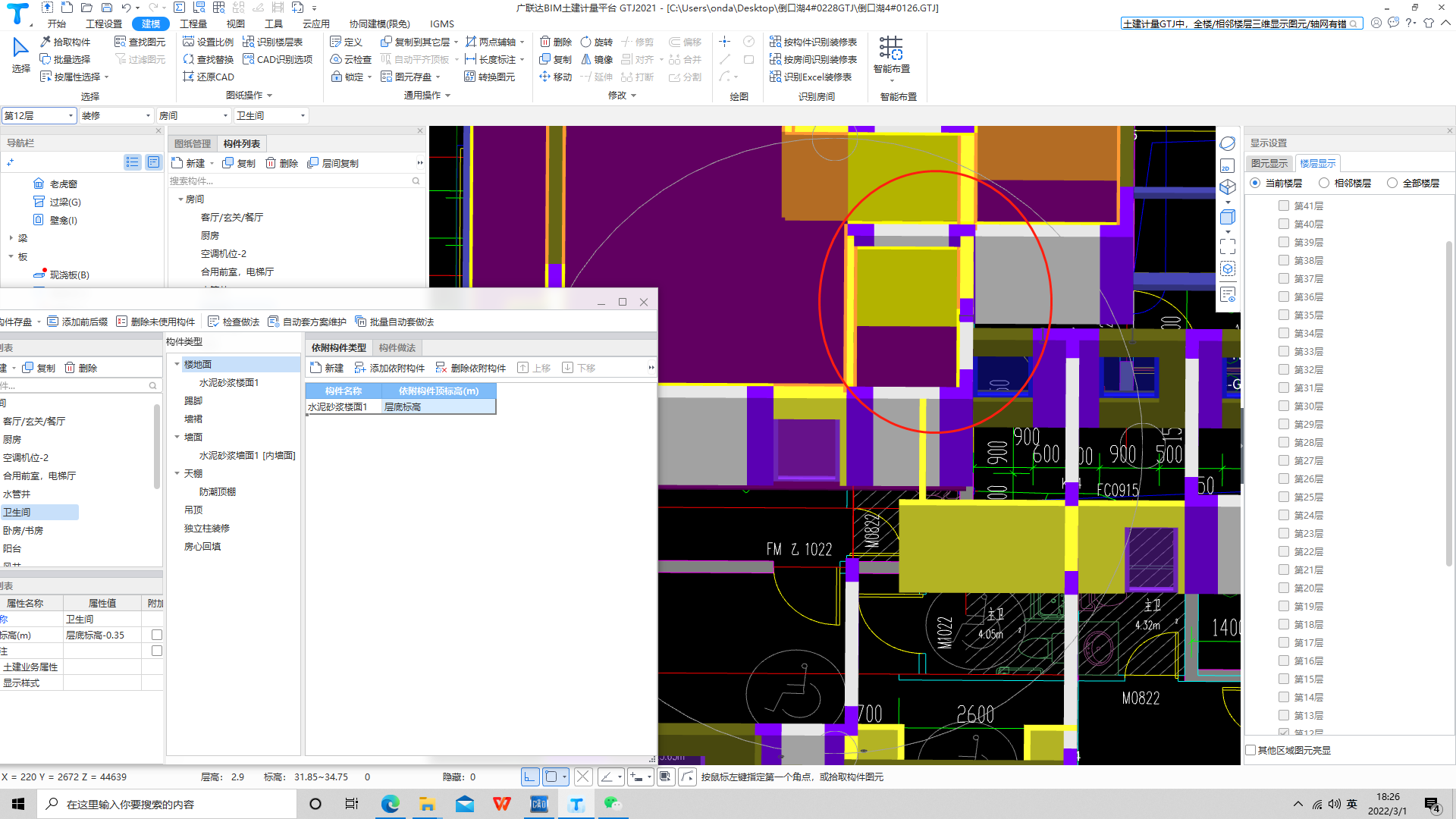Check the 第35层 checkbox

click(1284, 315)
